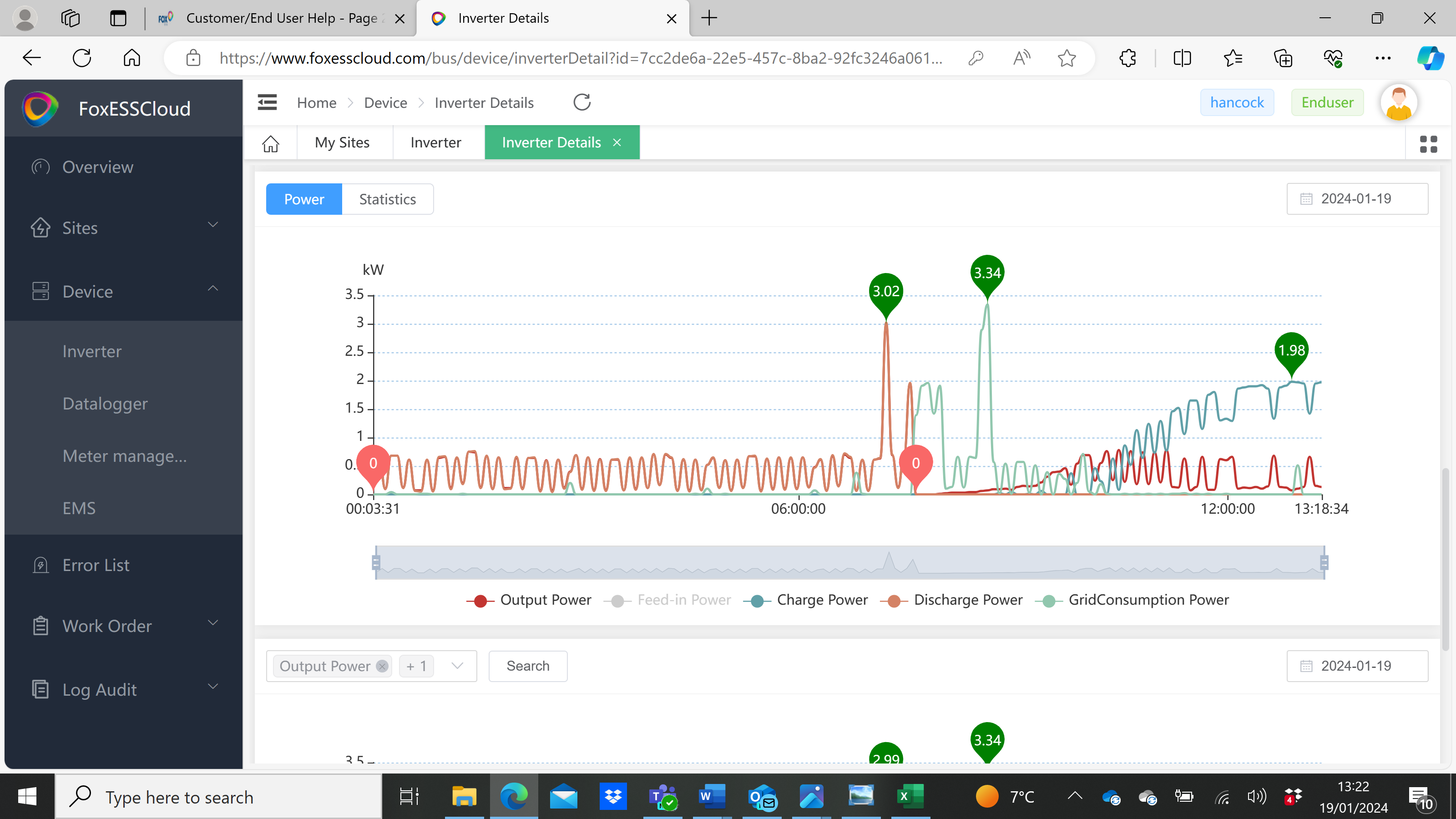Click the hamburger menu collapse icon
This screenshot has height=819, width=1456.
pos(267,102)
